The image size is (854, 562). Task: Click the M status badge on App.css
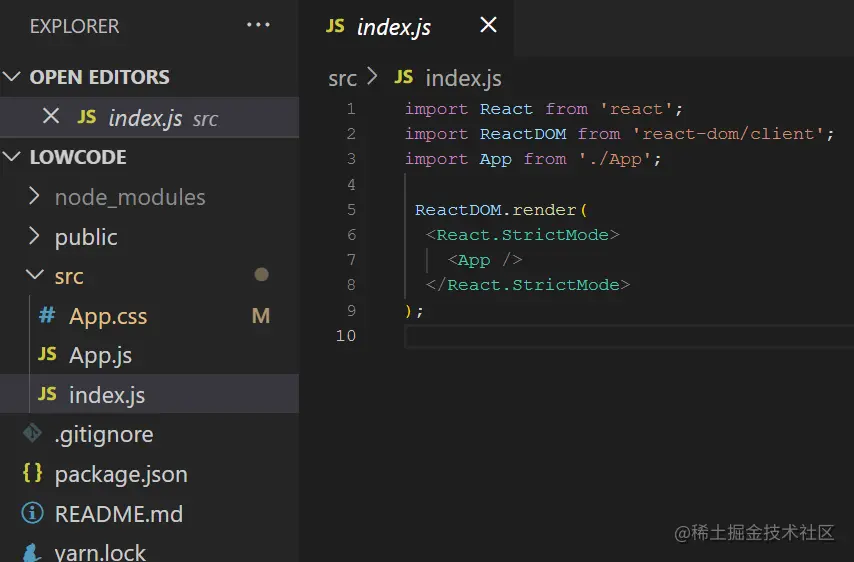point(261,316)
